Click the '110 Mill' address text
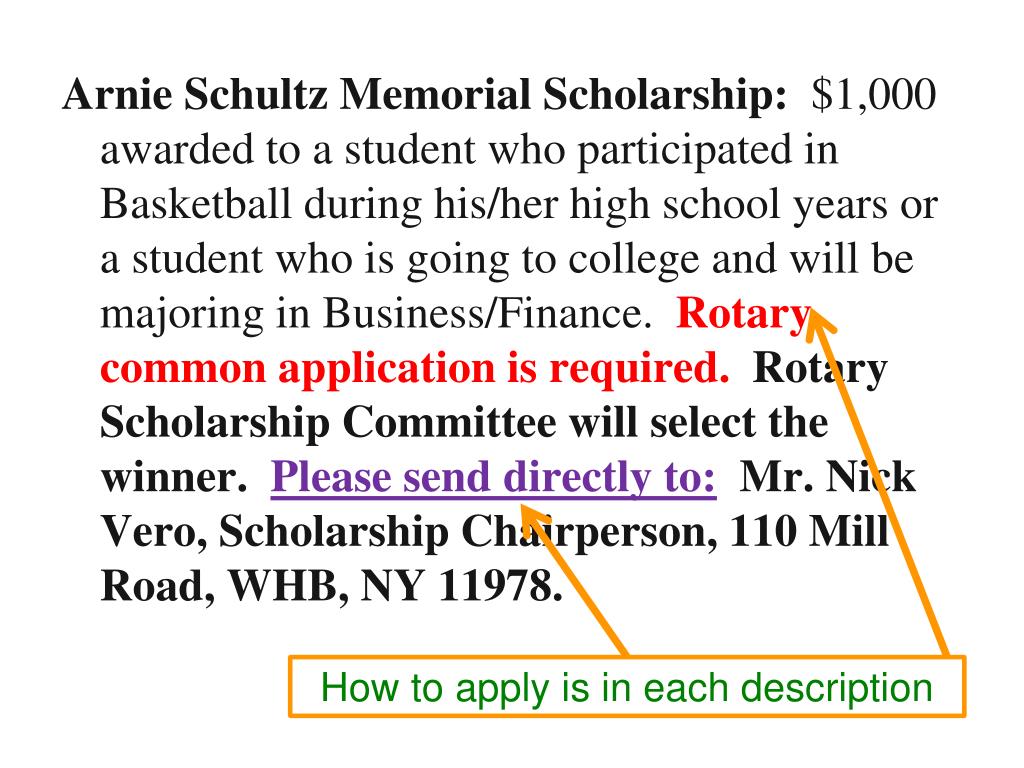This screenshot has height=768, width=1024. 808,531
